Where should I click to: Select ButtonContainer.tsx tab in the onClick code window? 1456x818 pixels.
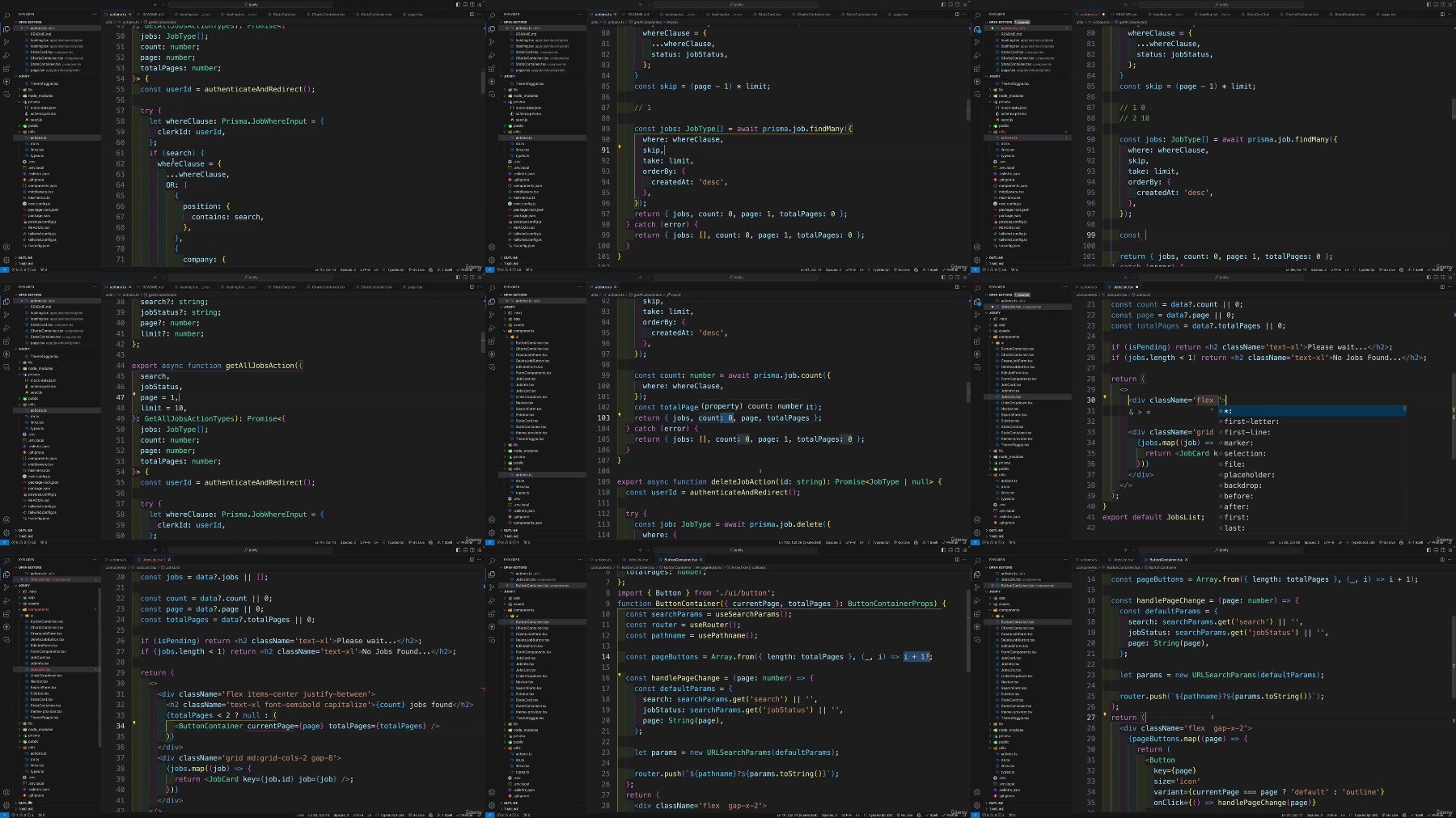[1166, 559]
